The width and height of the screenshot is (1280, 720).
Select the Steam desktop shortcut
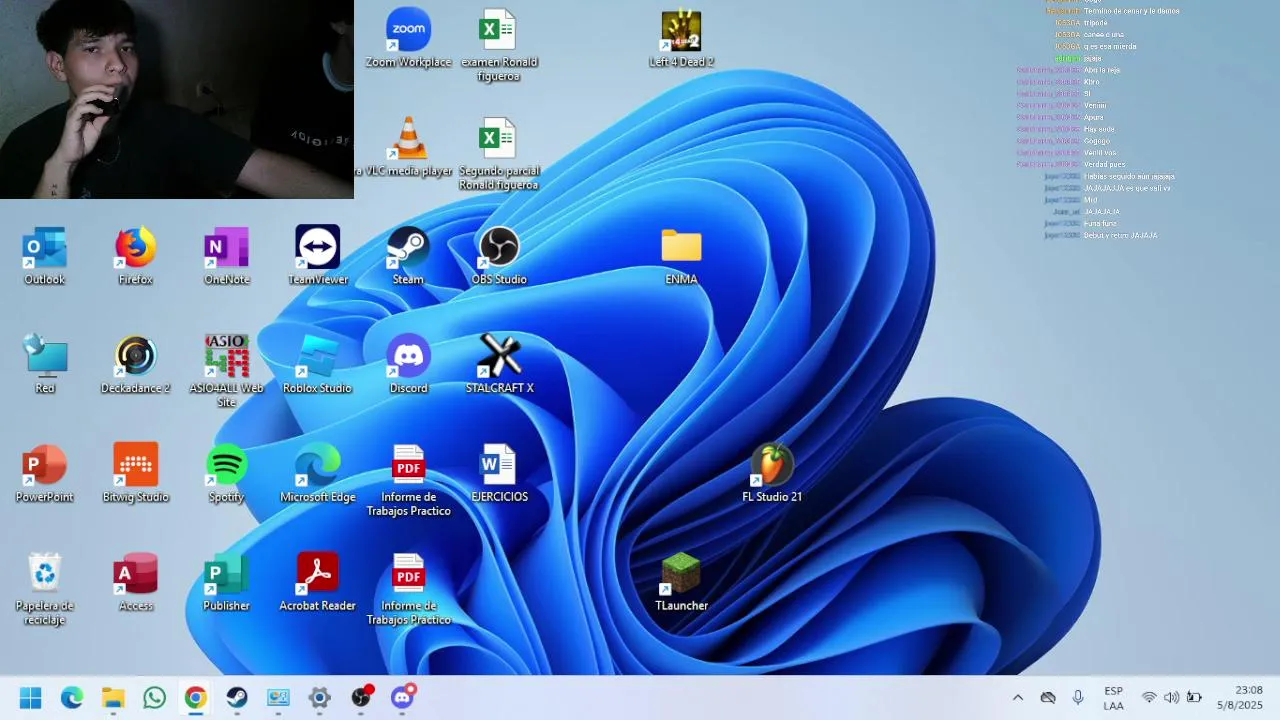click(408, 256)
